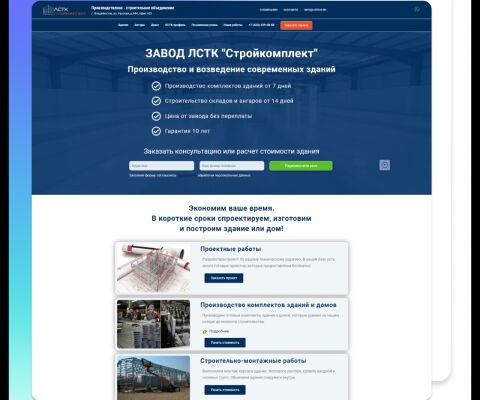Viewport: 480px width, 400px height.
Task: Open the Подробнее link under Производство комплектов
Action: click(219, 331)
